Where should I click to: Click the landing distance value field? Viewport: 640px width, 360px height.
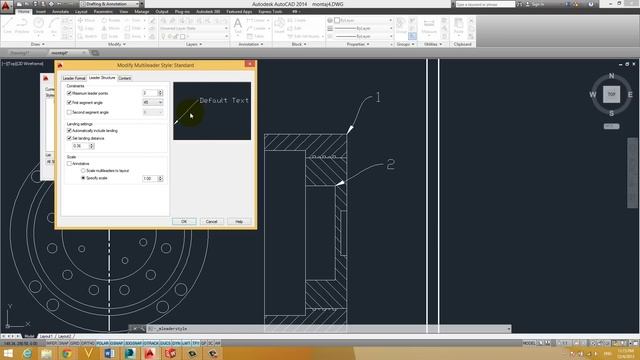coord(80,146)
